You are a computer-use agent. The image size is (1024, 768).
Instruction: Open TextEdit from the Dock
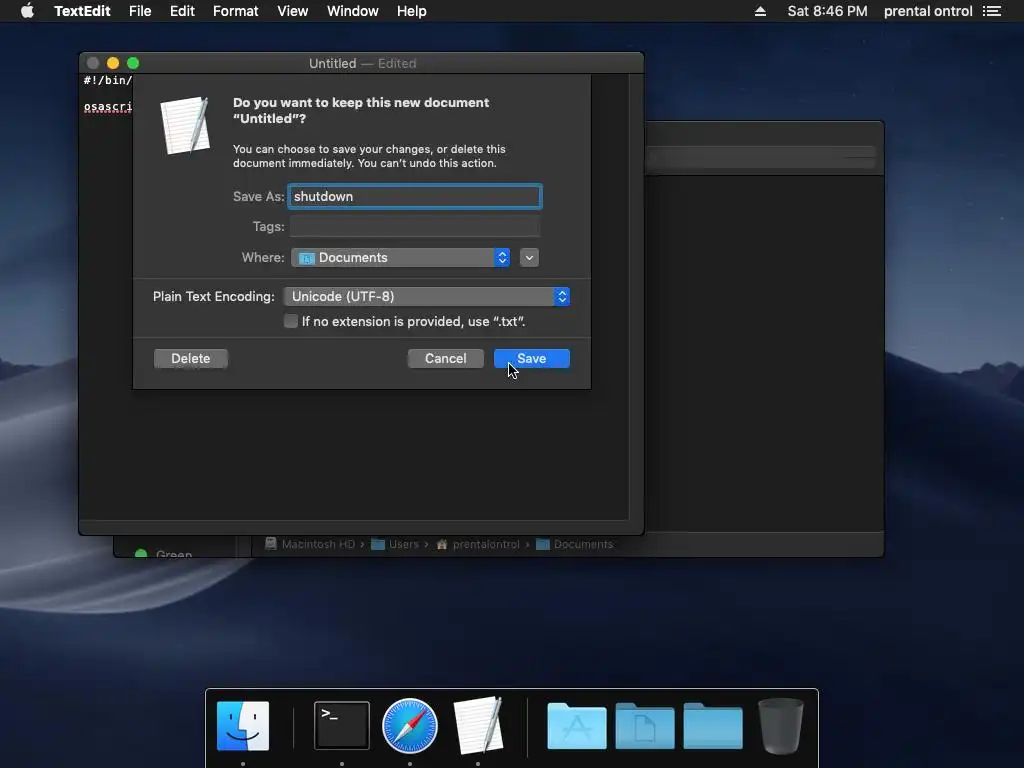(479, 725)
